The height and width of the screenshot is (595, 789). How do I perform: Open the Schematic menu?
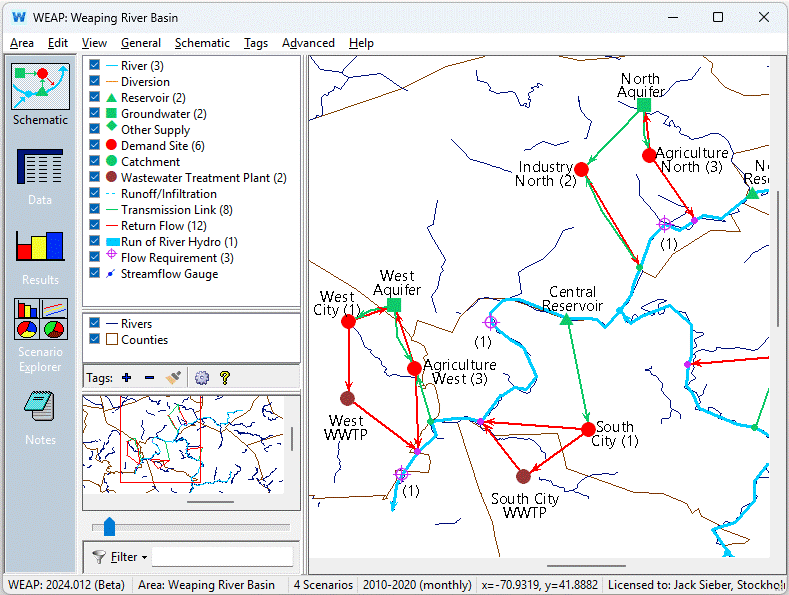202,43
